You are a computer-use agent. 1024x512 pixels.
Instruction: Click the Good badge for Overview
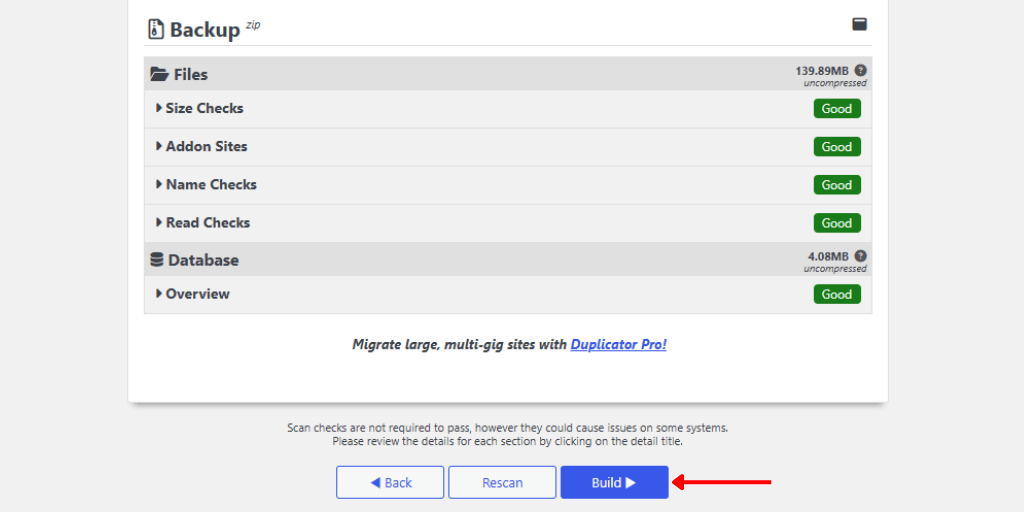point(837,294)
